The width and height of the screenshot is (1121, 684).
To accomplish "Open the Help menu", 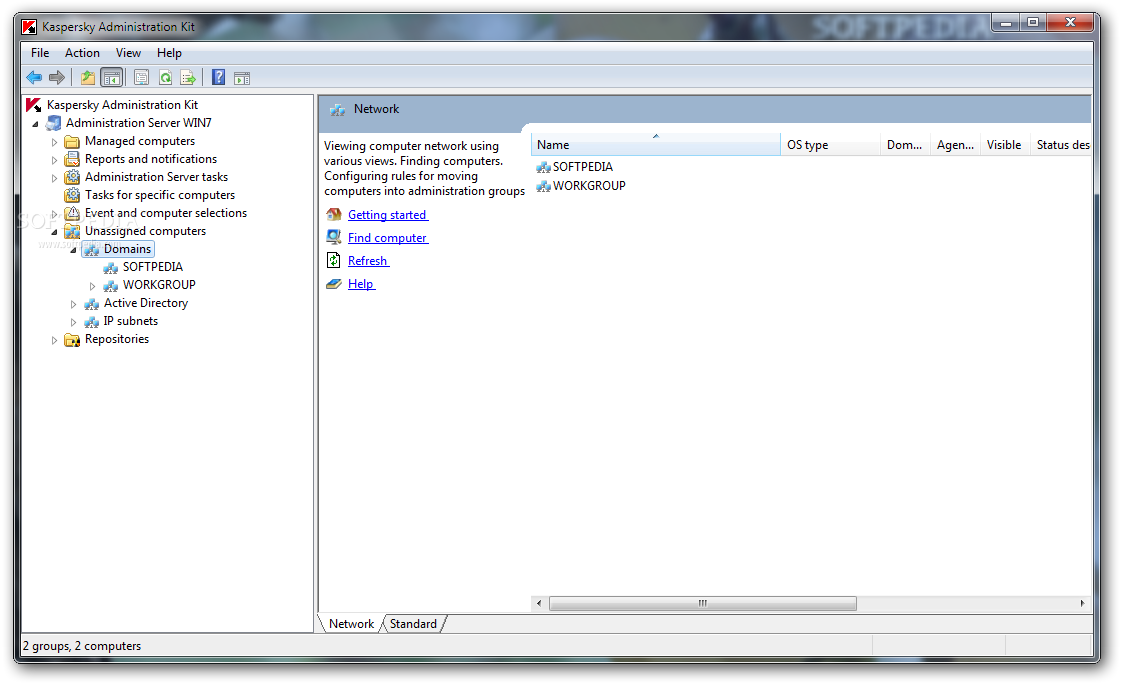I will (x=169, y=53).
